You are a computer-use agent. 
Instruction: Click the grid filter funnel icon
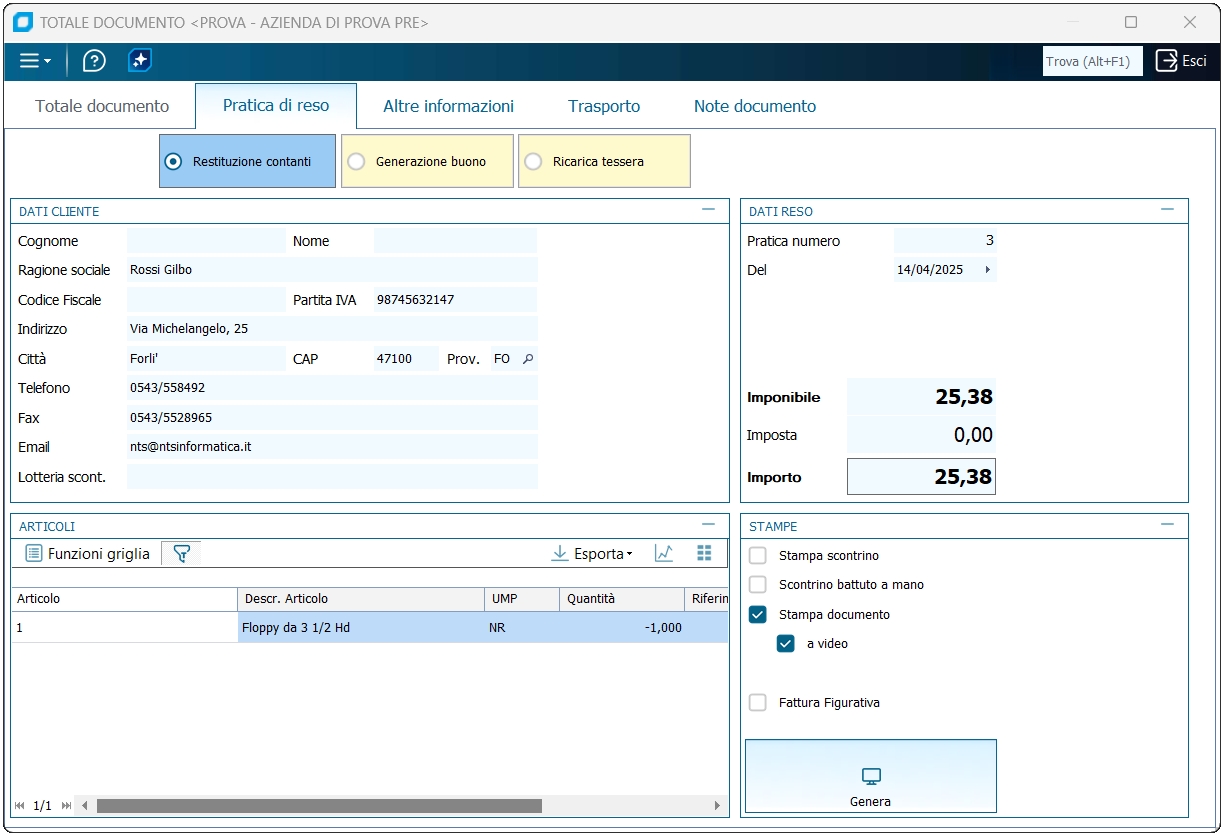pyautogui.click(x=181, y=553)
